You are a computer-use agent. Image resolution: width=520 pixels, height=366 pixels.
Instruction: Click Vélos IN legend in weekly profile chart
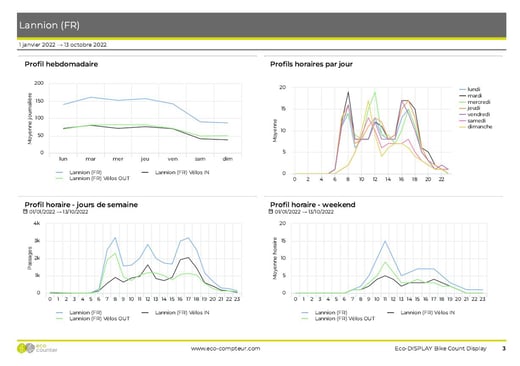(x=175, y=172)
